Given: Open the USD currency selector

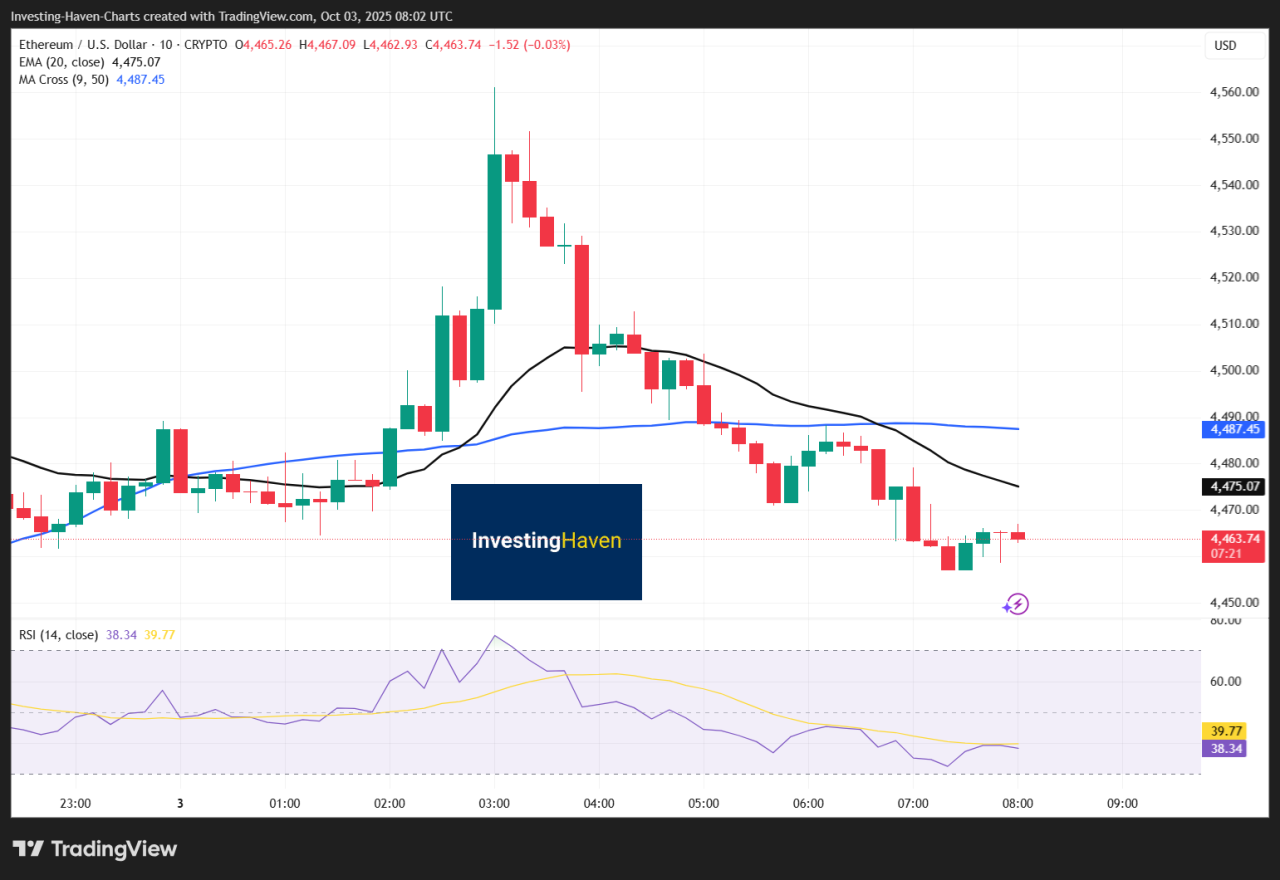Looking at the screenshot, I should tap(1225, 45).
